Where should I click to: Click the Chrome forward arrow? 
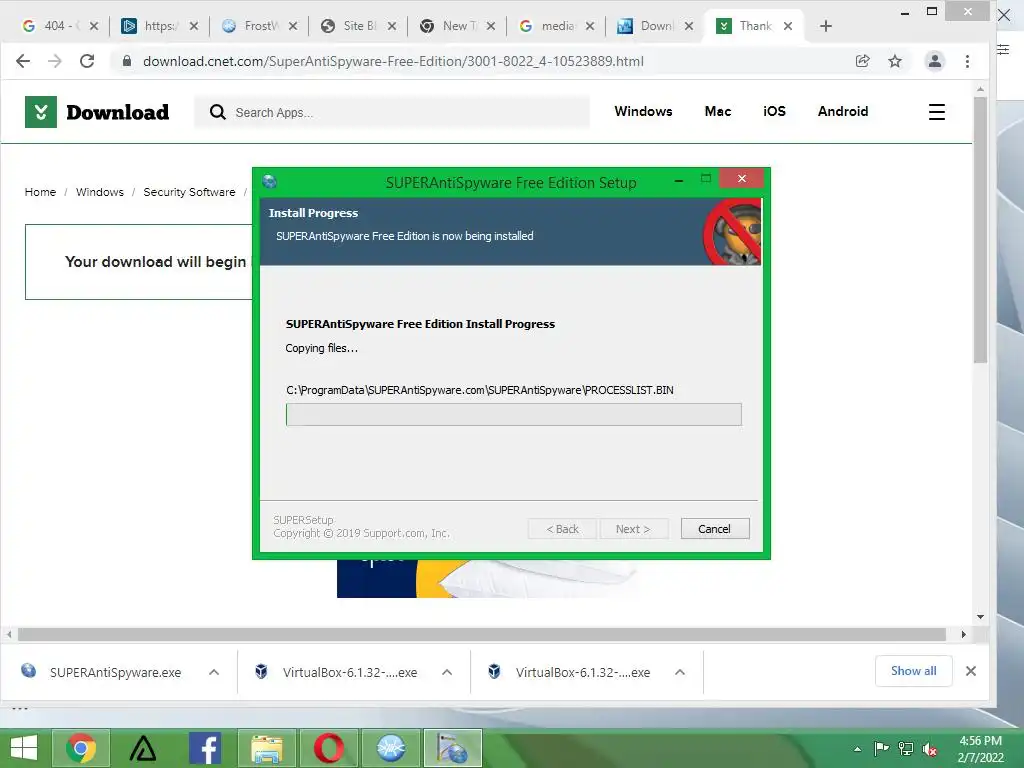(55, 61)
